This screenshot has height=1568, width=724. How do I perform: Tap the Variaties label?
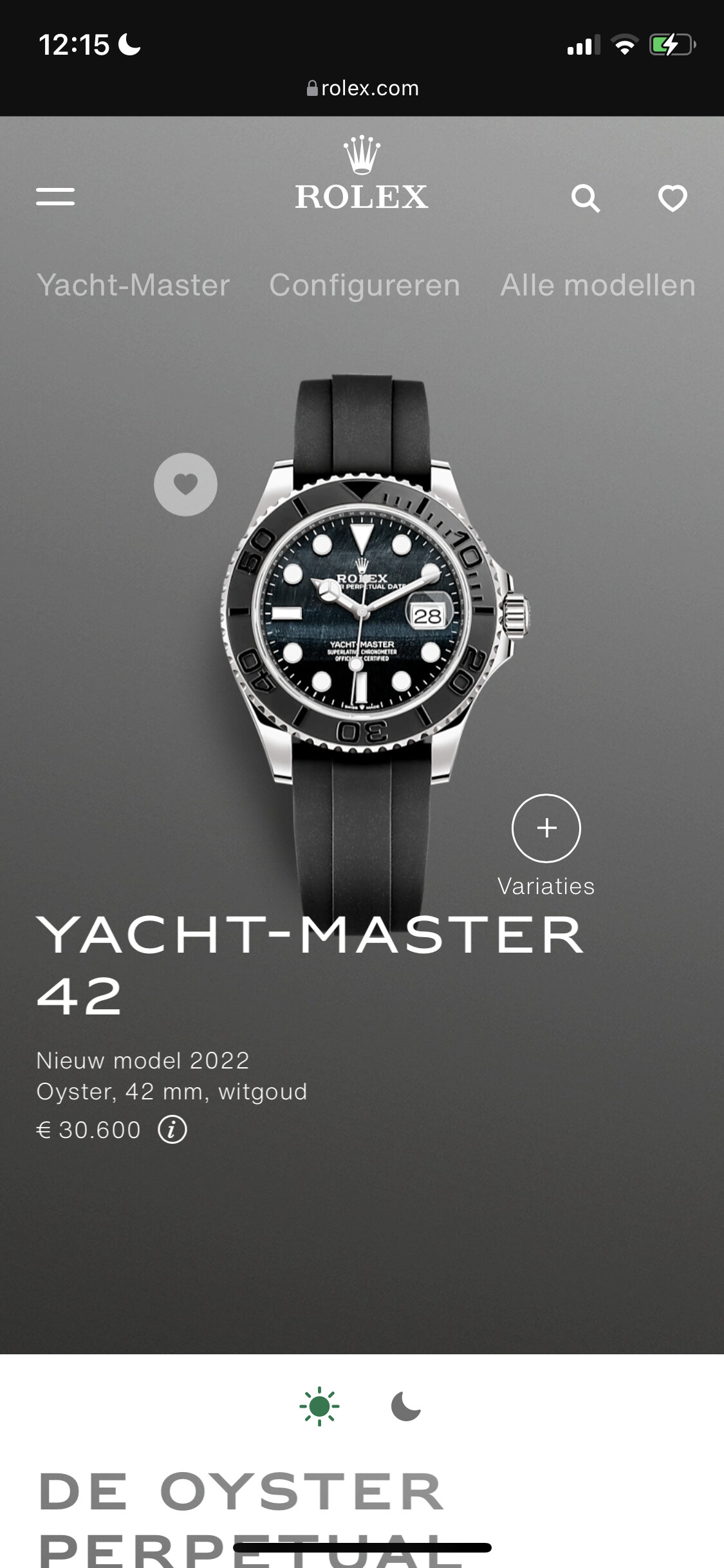(546, 886)
